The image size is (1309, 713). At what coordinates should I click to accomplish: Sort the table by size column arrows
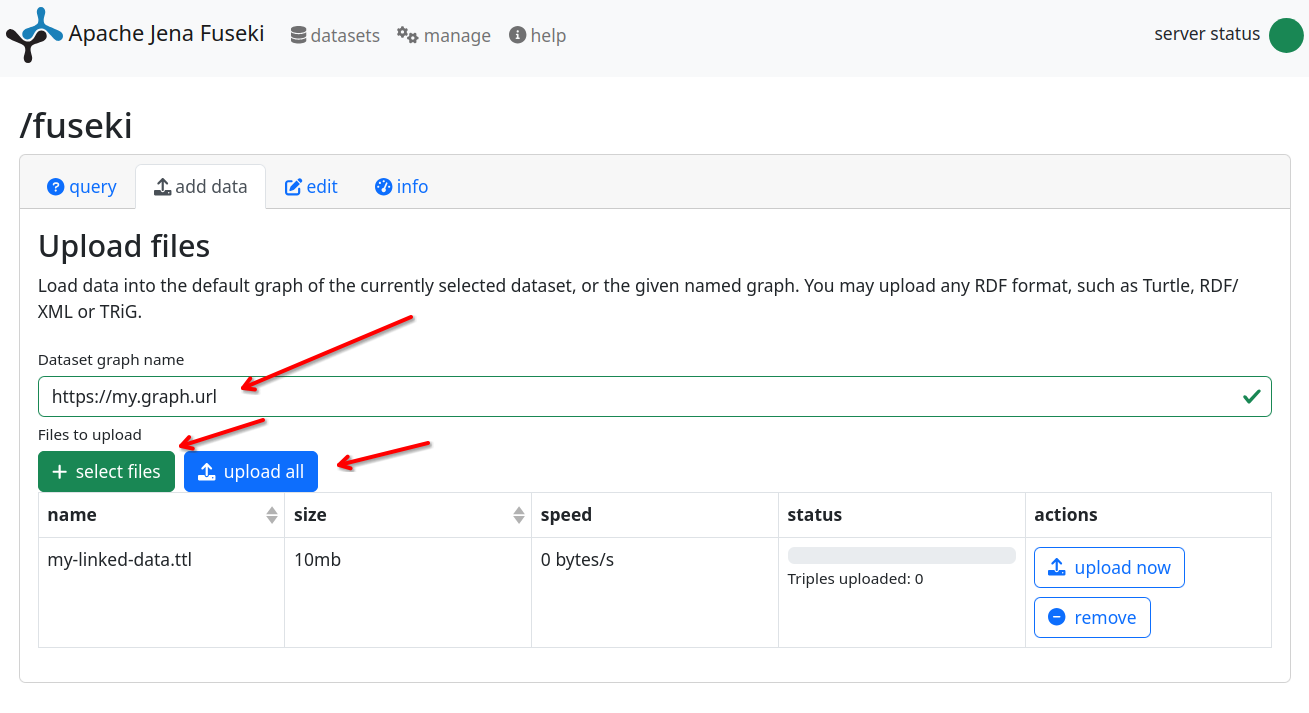click(x=519, y=515)
